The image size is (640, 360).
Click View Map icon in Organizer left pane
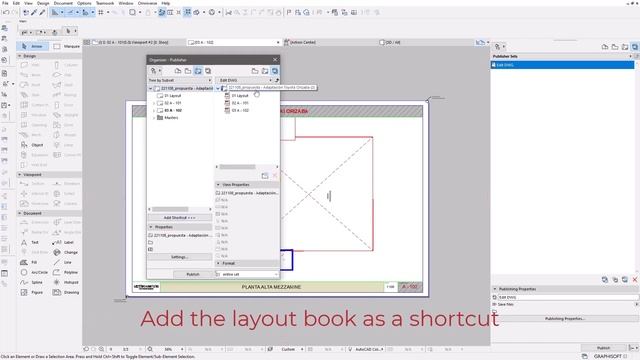point(188,71)
